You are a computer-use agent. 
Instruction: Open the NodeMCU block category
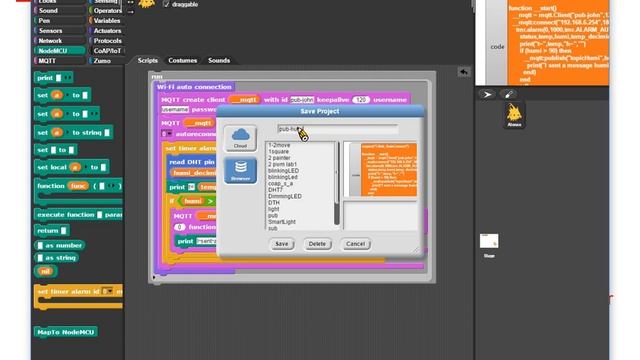60,51
